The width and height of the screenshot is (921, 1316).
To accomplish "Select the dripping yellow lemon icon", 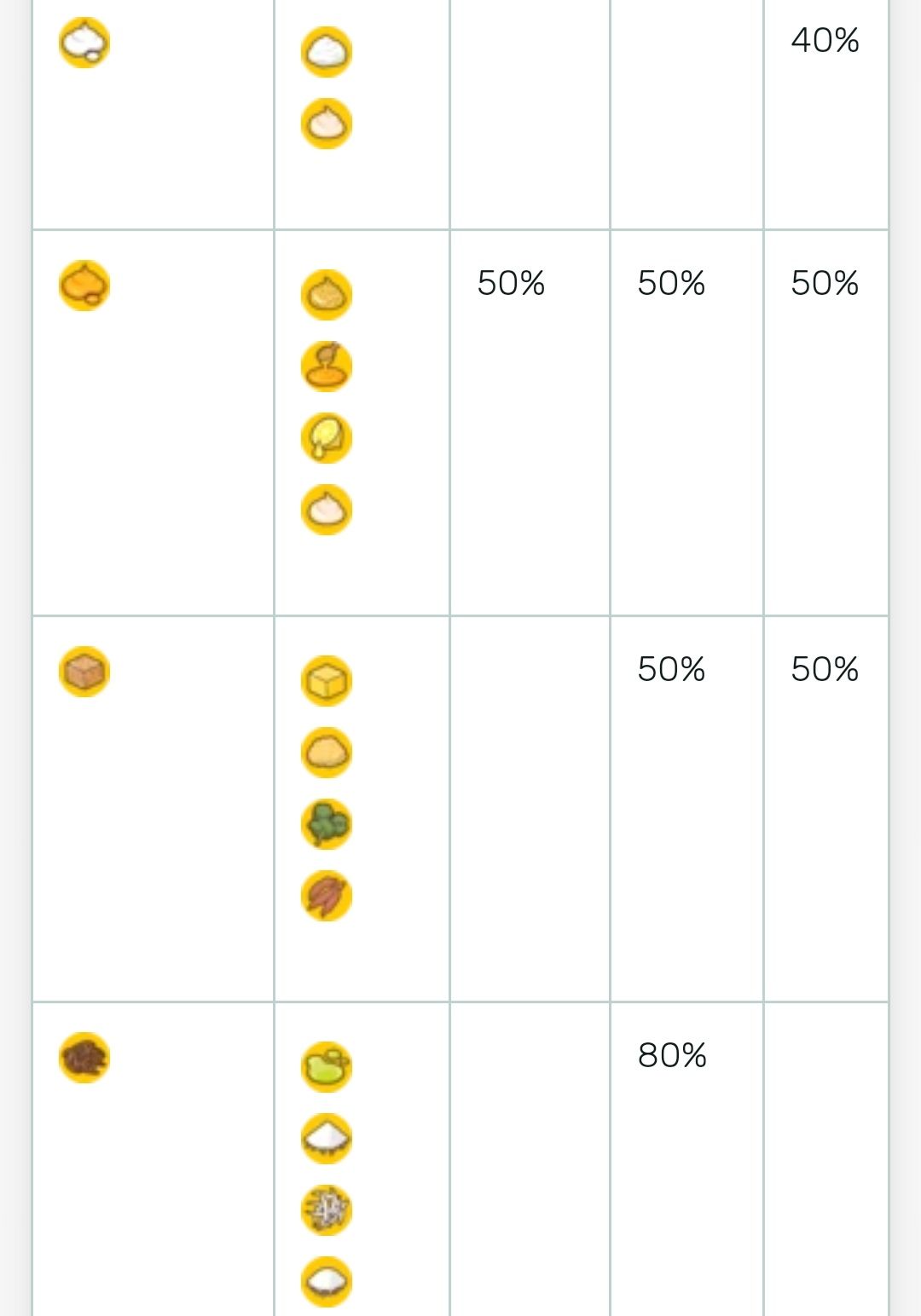I will click(327, 438).
